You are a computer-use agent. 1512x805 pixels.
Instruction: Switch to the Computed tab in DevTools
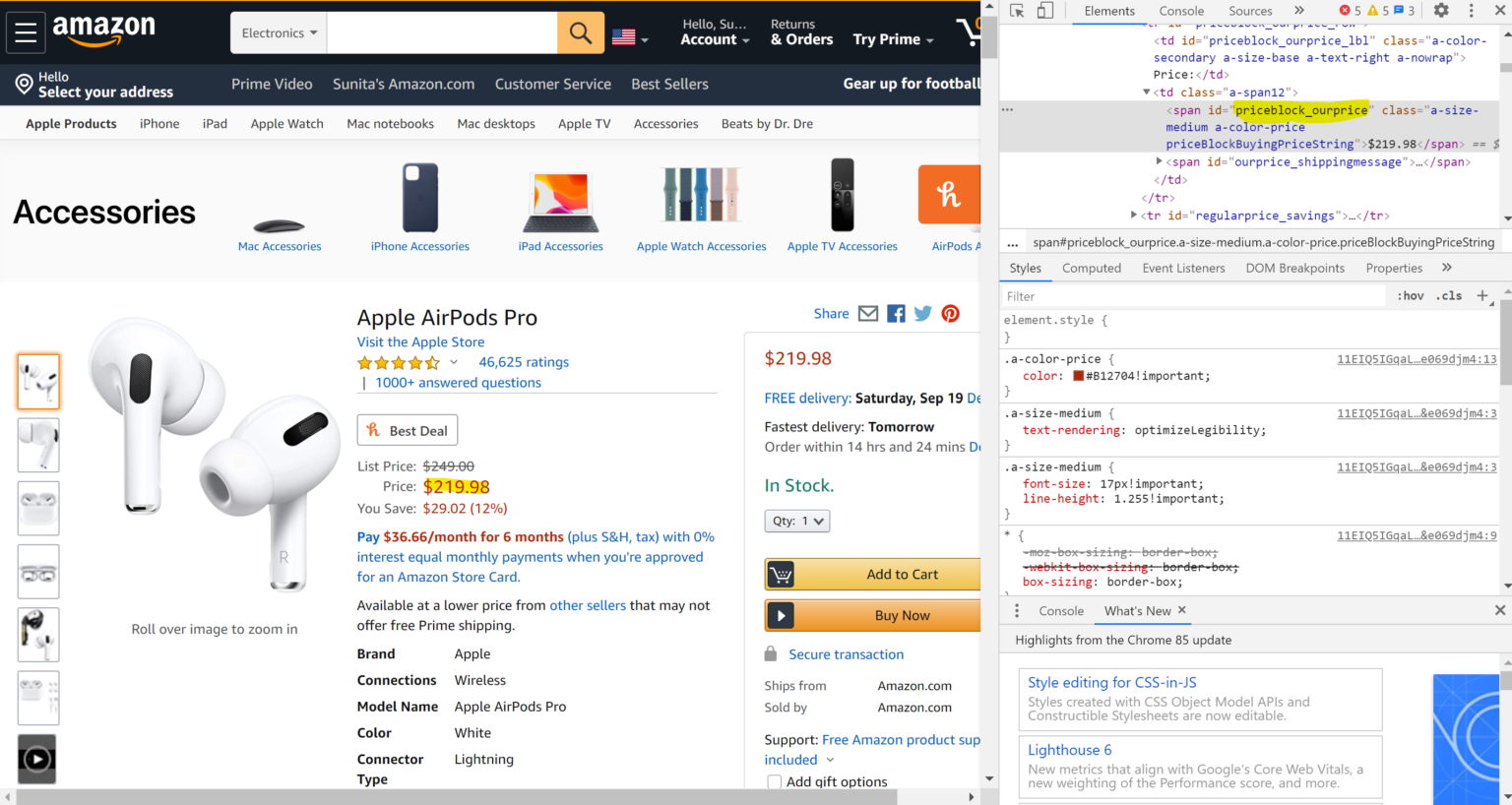click(1092, 268)
